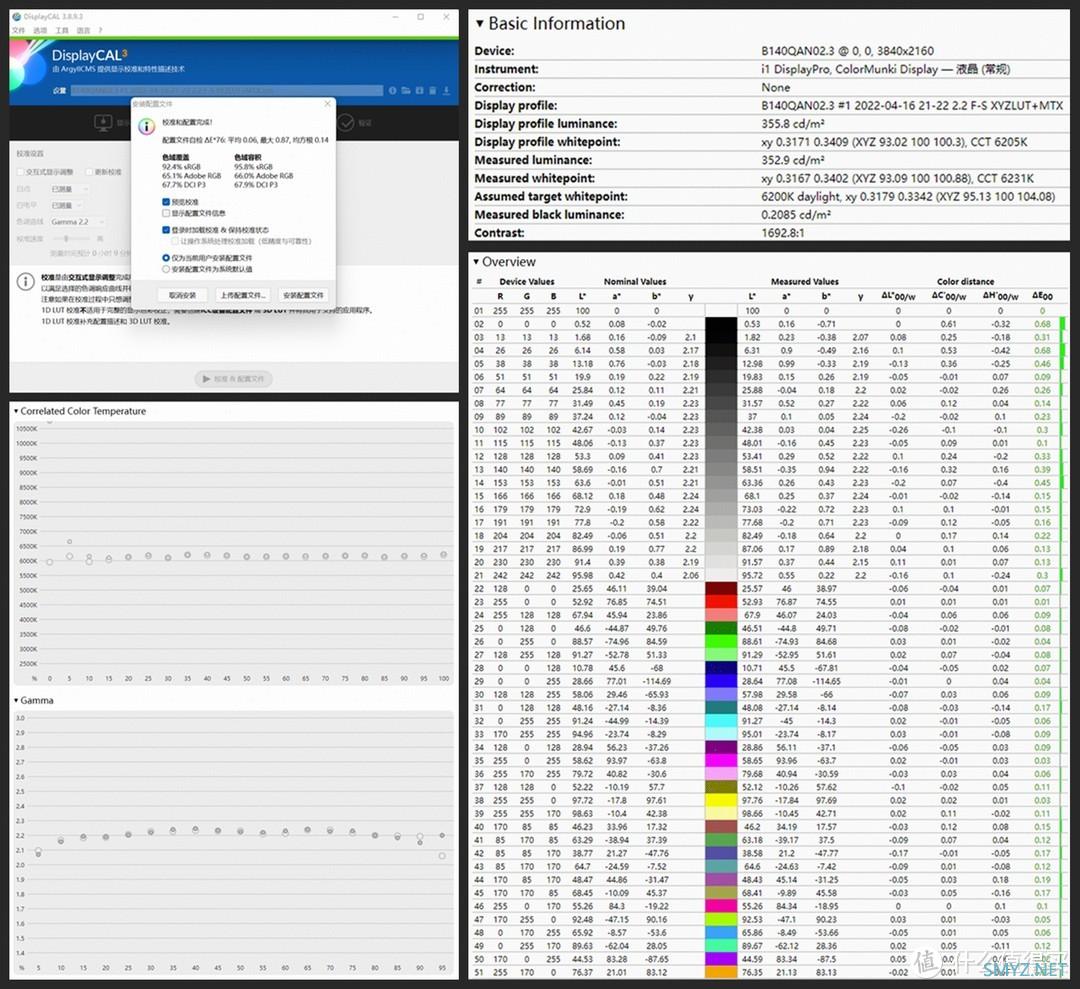Open the 白点 dropdown

coord(70,189)
